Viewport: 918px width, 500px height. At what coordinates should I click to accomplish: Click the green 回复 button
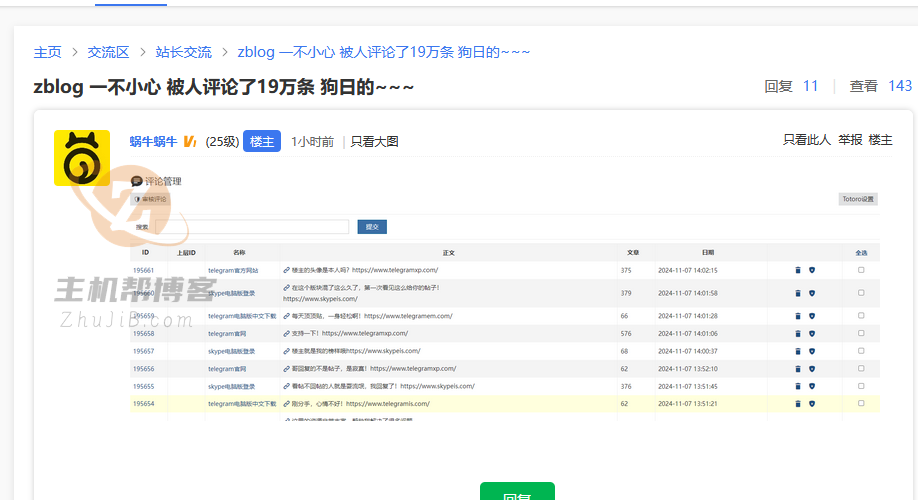pyautogui.click(x=518, y=492)
